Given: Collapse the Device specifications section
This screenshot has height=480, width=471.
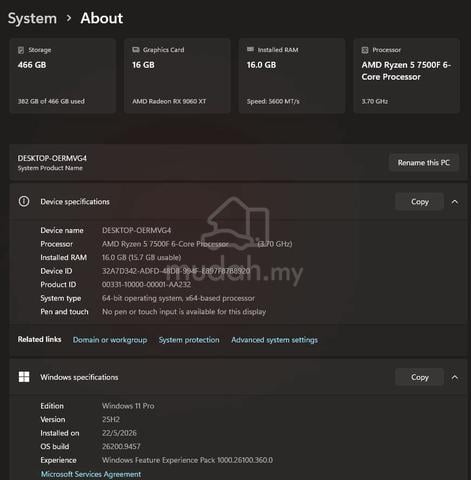Looking at the screenshot, I should pos(455,202).
